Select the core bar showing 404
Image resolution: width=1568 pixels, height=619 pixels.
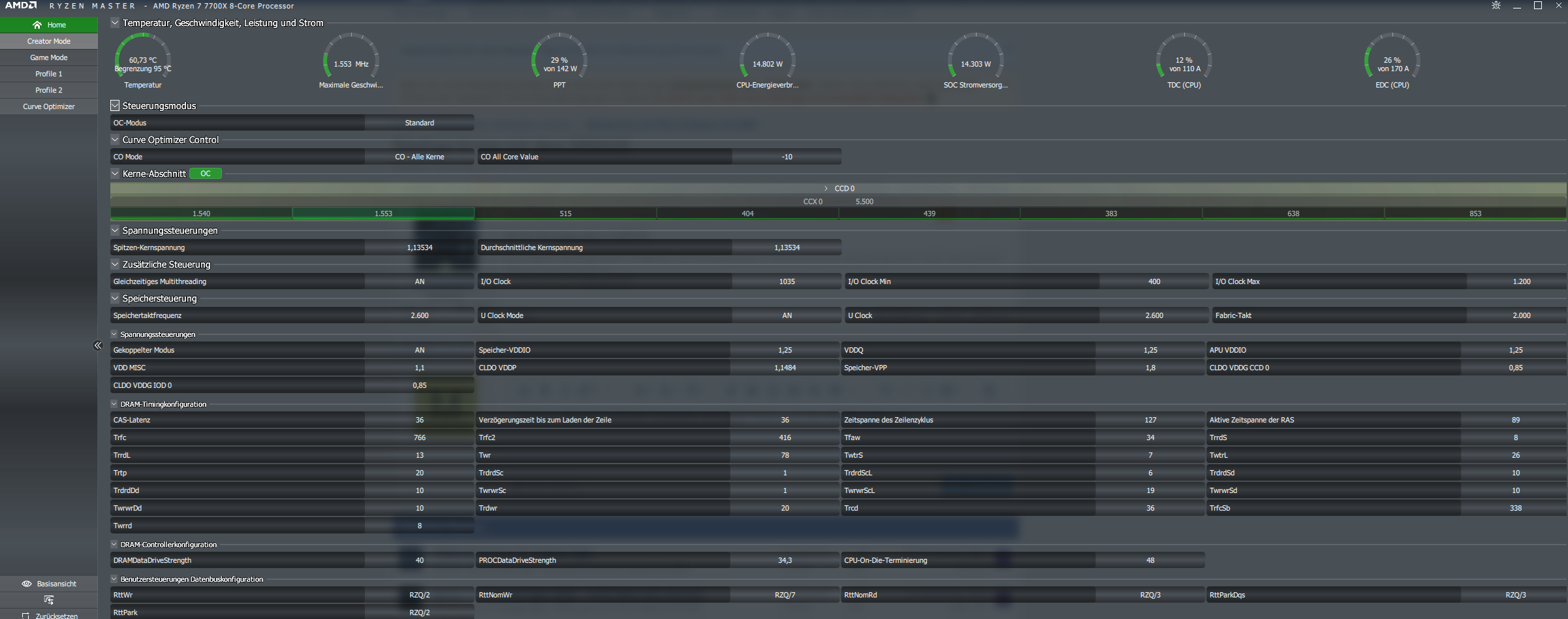747,214
